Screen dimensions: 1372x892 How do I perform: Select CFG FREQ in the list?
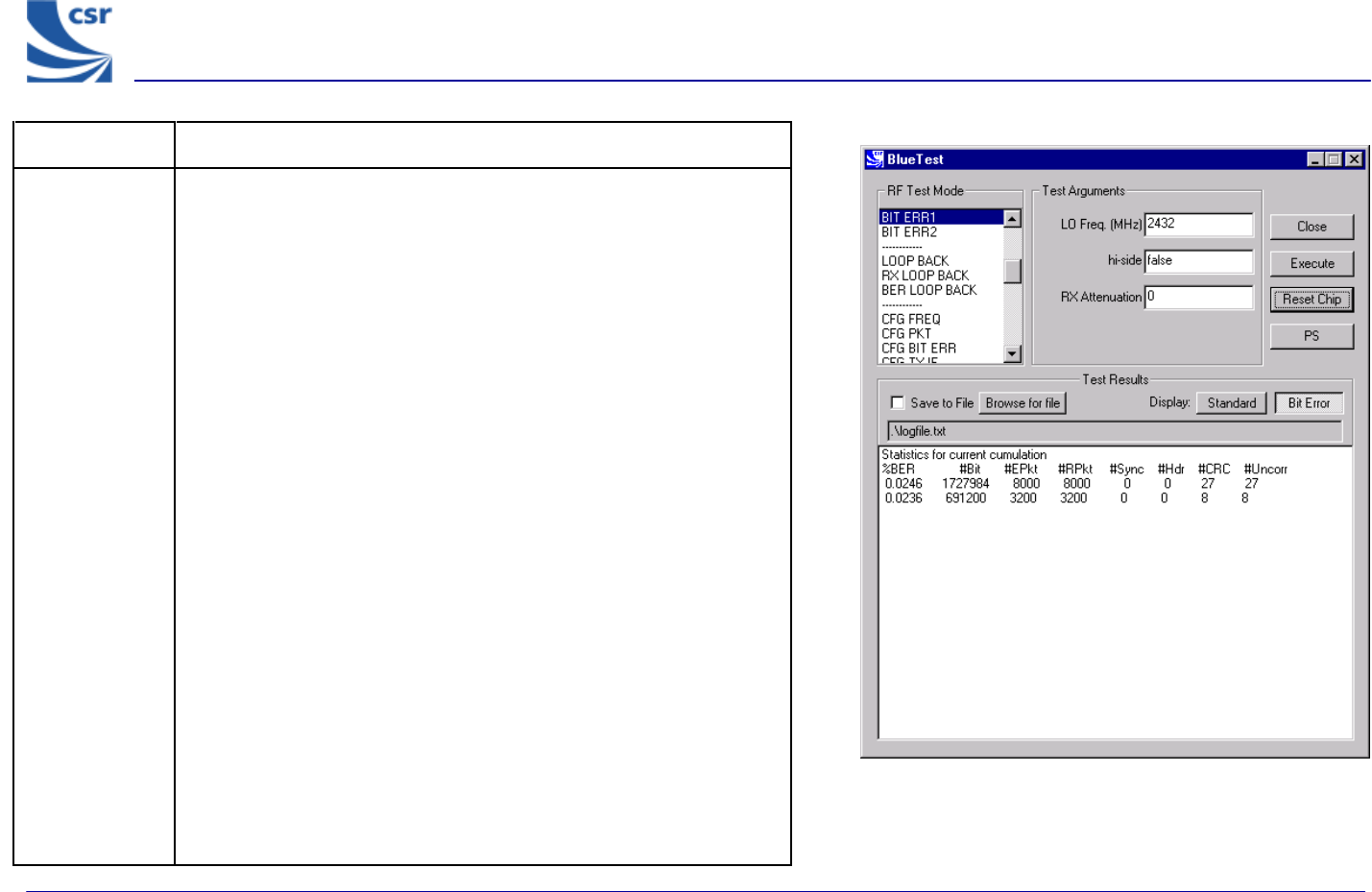click(911, 320)
